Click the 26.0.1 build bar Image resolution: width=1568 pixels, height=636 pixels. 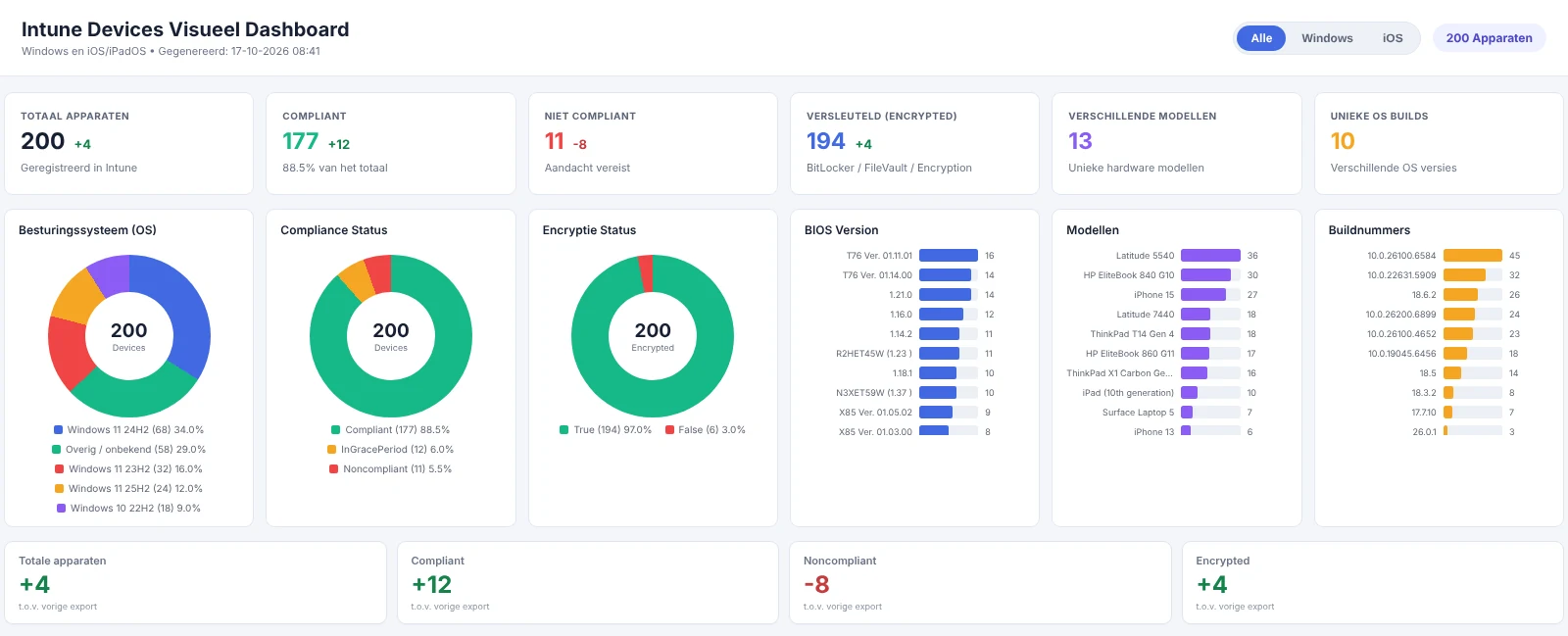(x=1445, y=432)
